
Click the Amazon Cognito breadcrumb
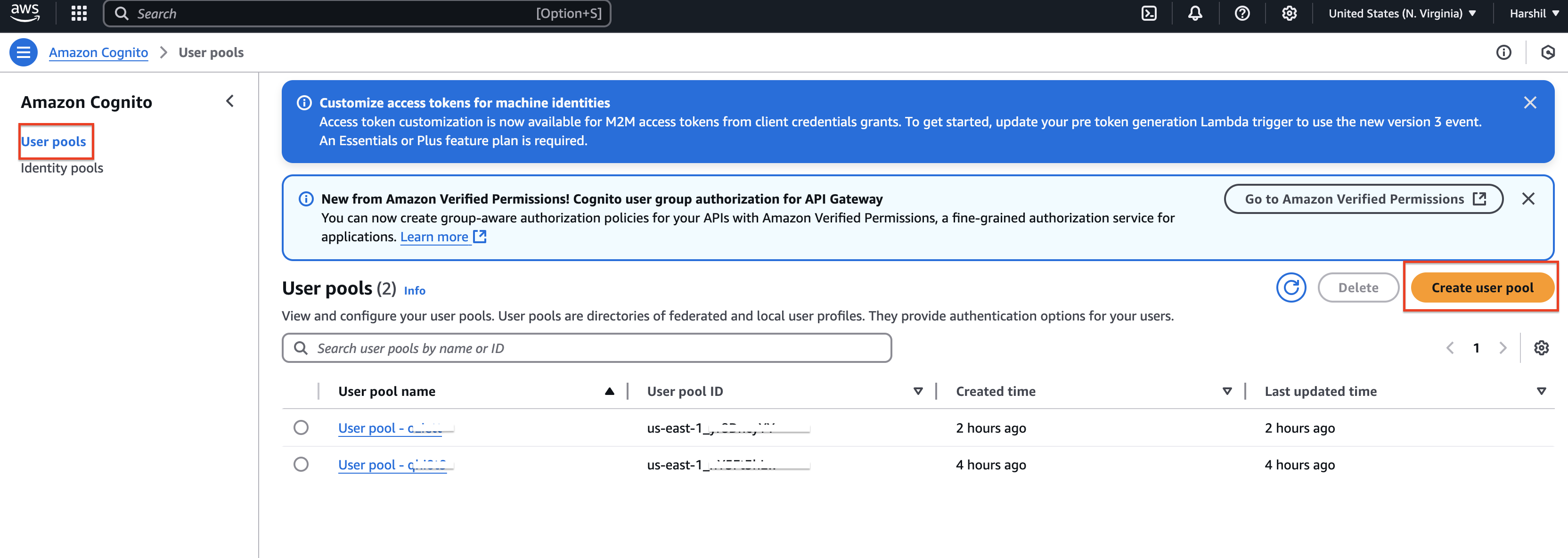[x=98, y=52]
